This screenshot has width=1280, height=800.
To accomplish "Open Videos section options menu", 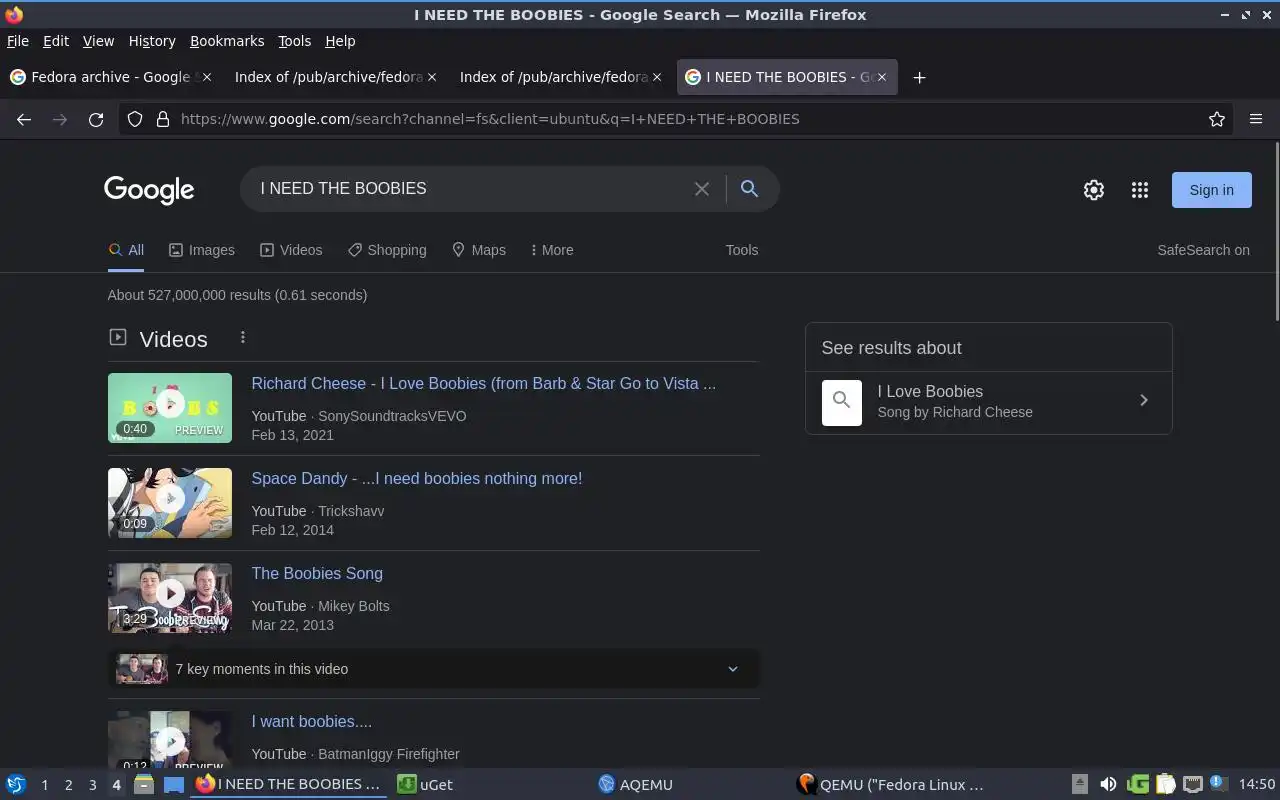I will point(242,338).
